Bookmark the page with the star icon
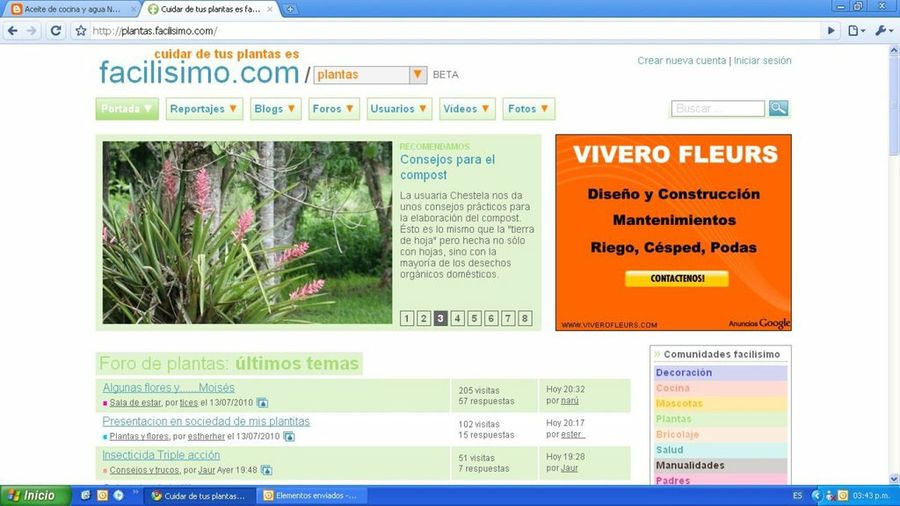Image resolution: width=900 pixels, height=506 pixels. click(x=81, y=31)
